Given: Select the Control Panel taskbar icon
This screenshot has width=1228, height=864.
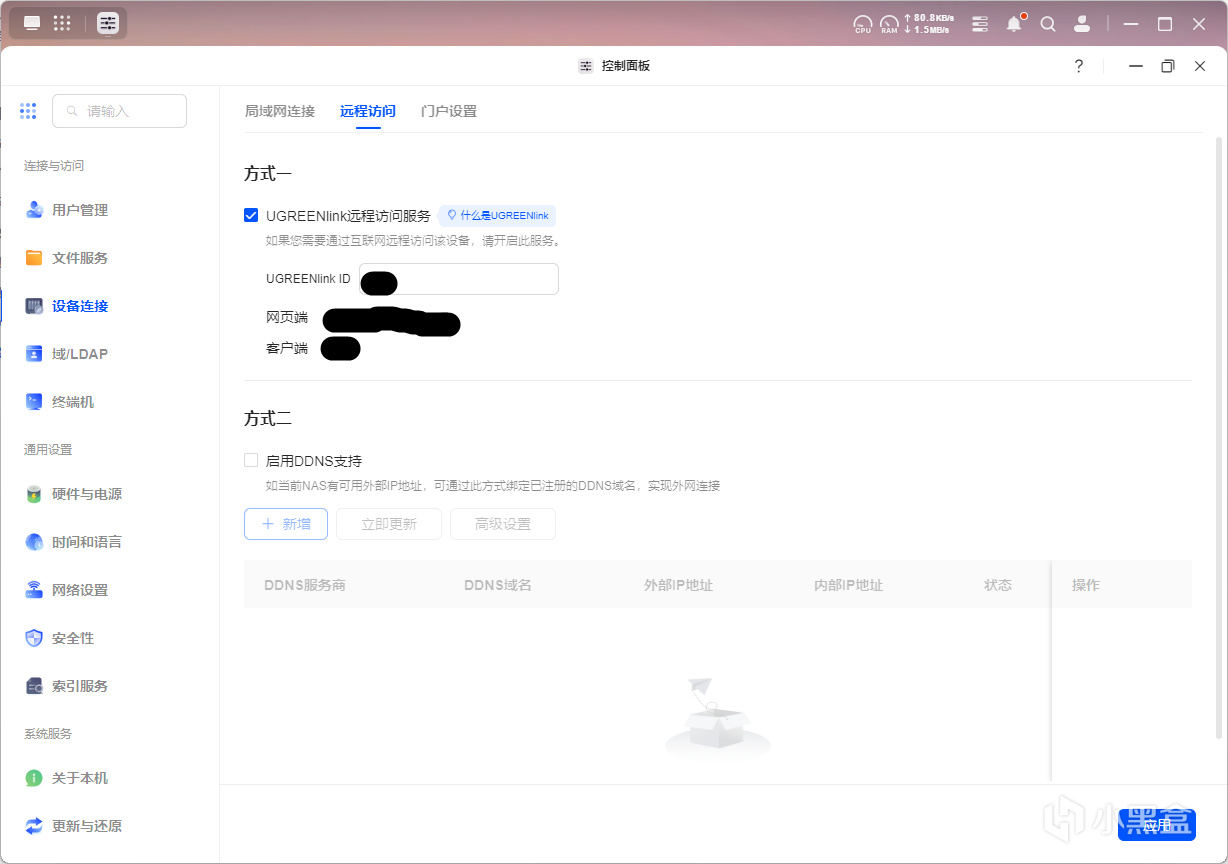Looking at the screenshot, I should pos(108,23).
